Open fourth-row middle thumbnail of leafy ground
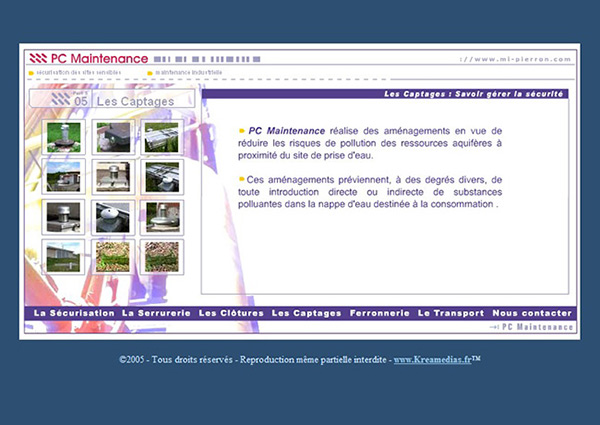The image size is (600, 425). pos(113,257)
